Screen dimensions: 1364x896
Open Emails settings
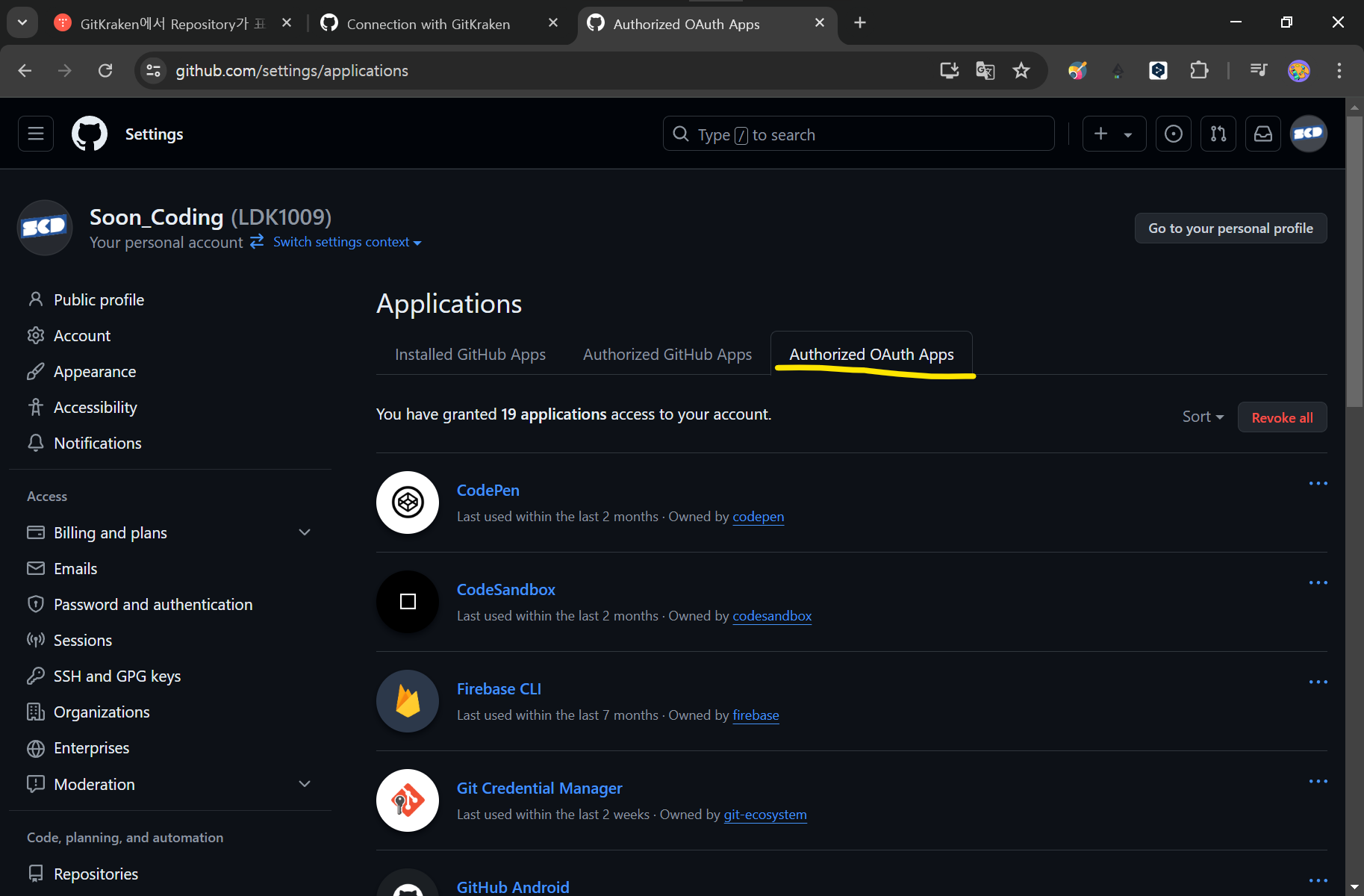click(75, 568)
